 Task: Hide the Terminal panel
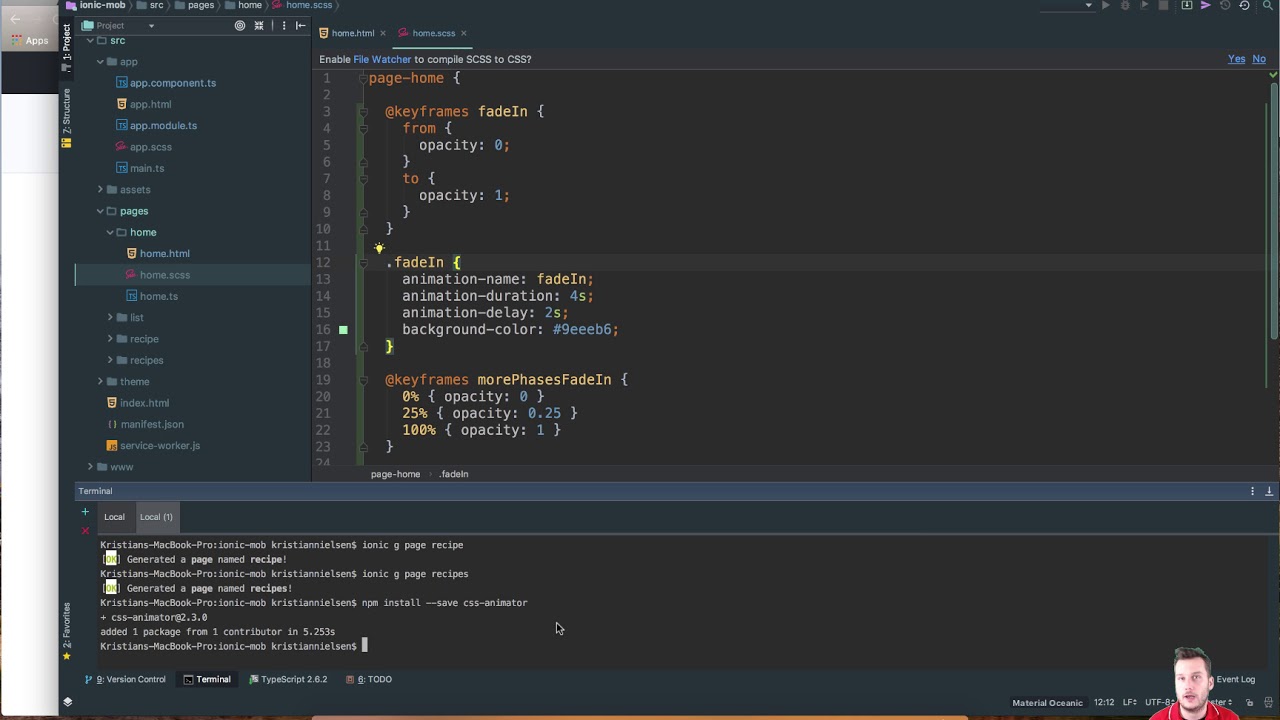point(1269,491)
